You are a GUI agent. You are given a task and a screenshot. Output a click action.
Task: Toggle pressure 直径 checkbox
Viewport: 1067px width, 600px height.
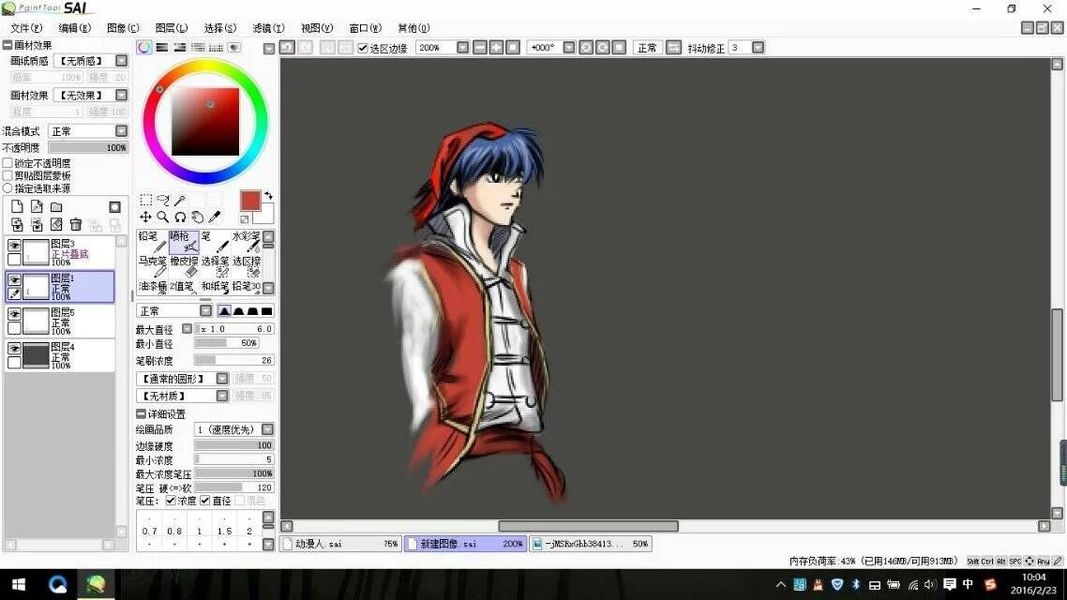[205, 501]
